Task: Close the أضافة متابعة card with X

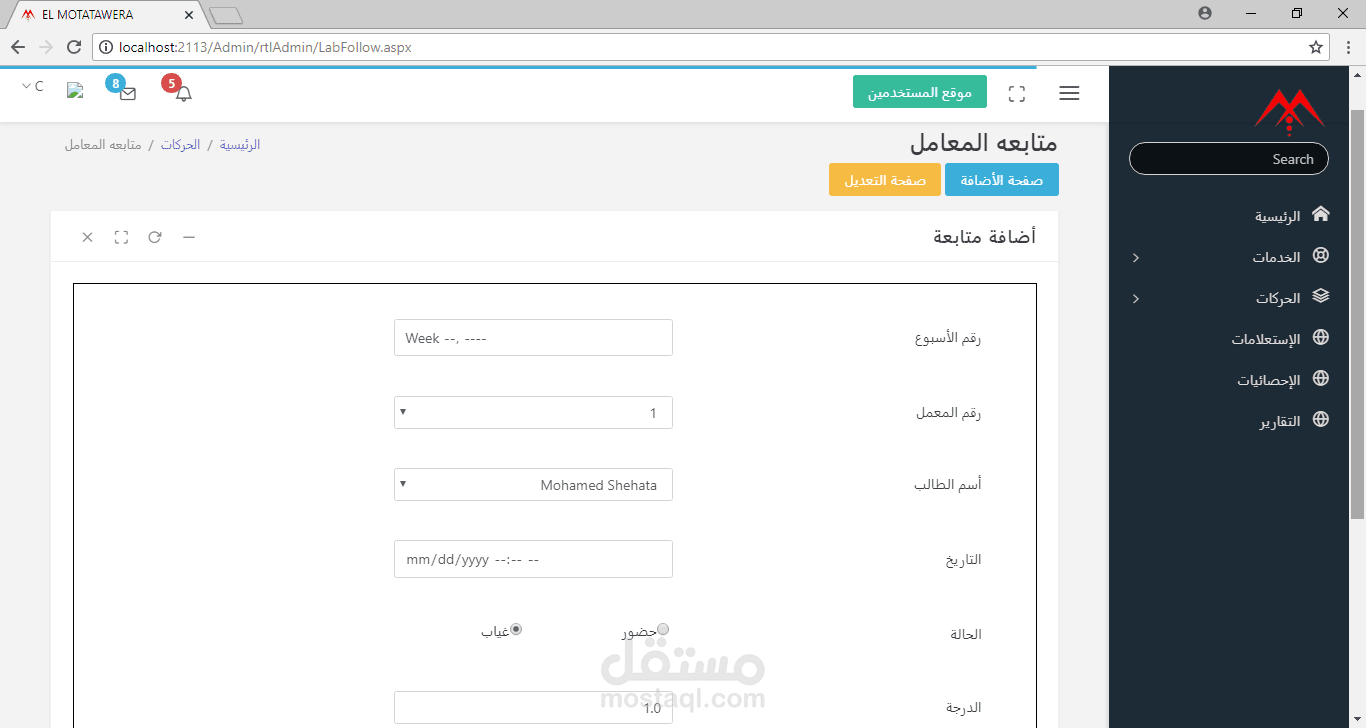Action: click(x=87, y=237)
